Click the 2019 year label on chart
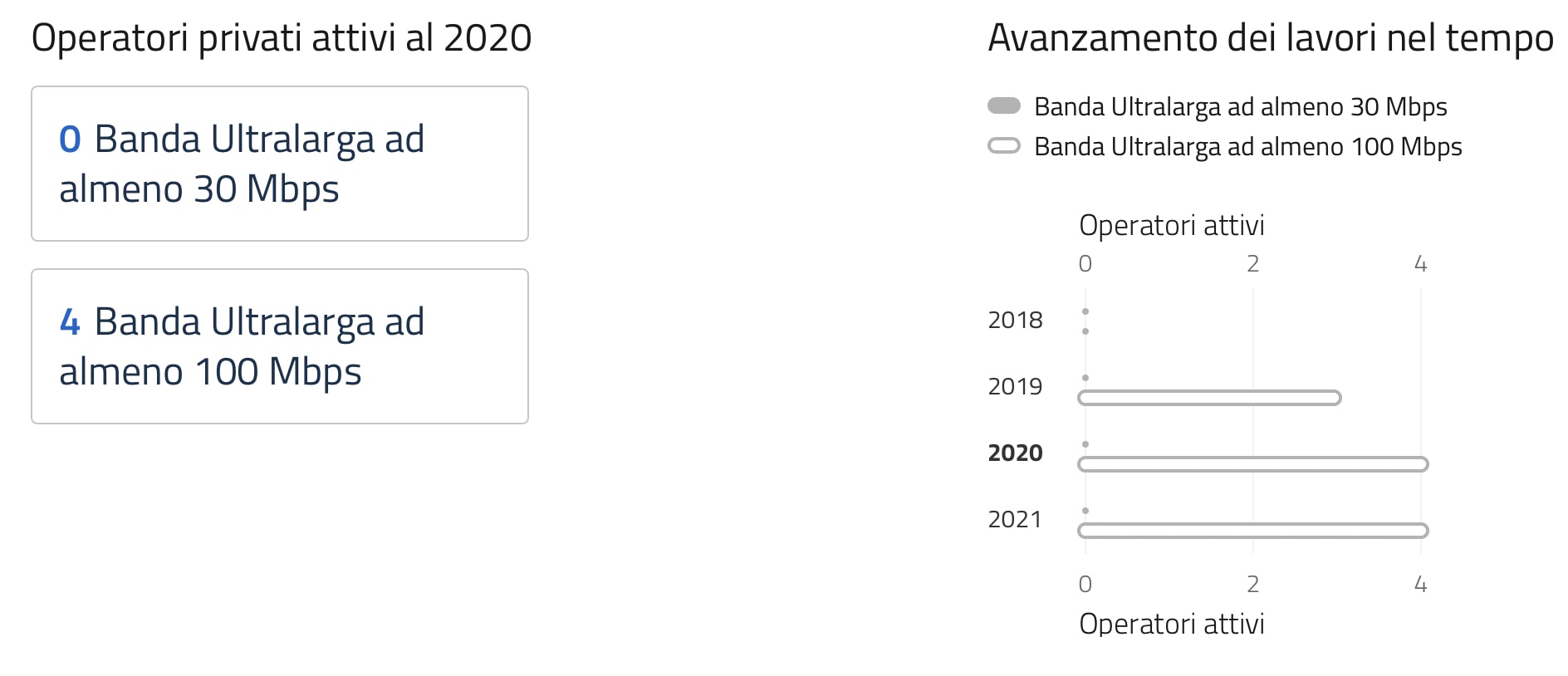 tap(1015, 386)
